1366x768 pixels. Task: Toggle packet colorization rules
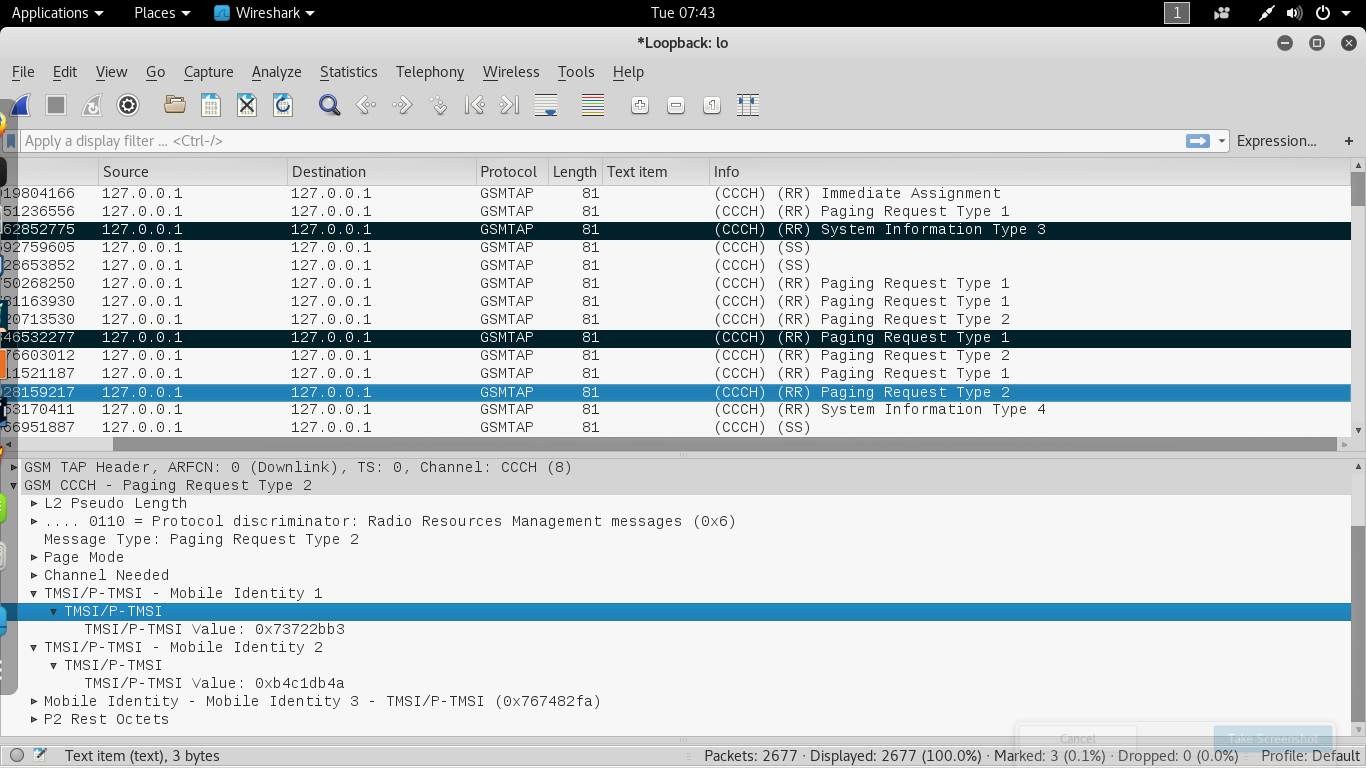click(593, 105)
